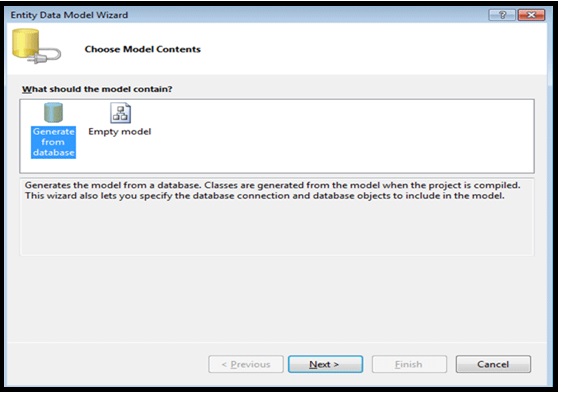Click the Finish button
The width and height of the screenshot is (577, 393).
click(x=409, y=364)
